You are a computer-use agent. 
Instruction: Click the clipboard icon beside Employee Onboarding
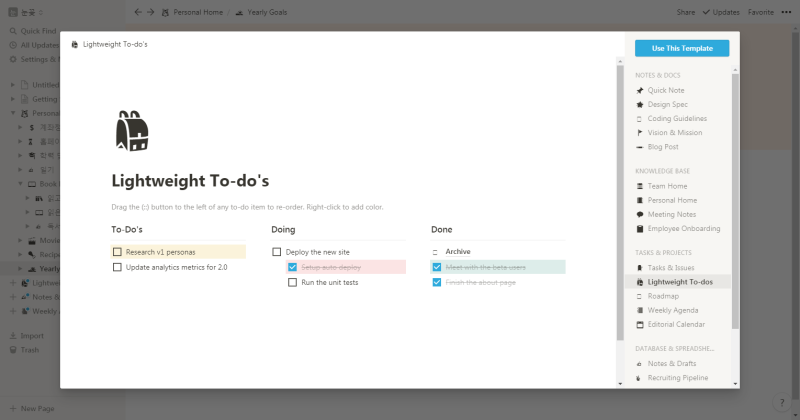640,229
